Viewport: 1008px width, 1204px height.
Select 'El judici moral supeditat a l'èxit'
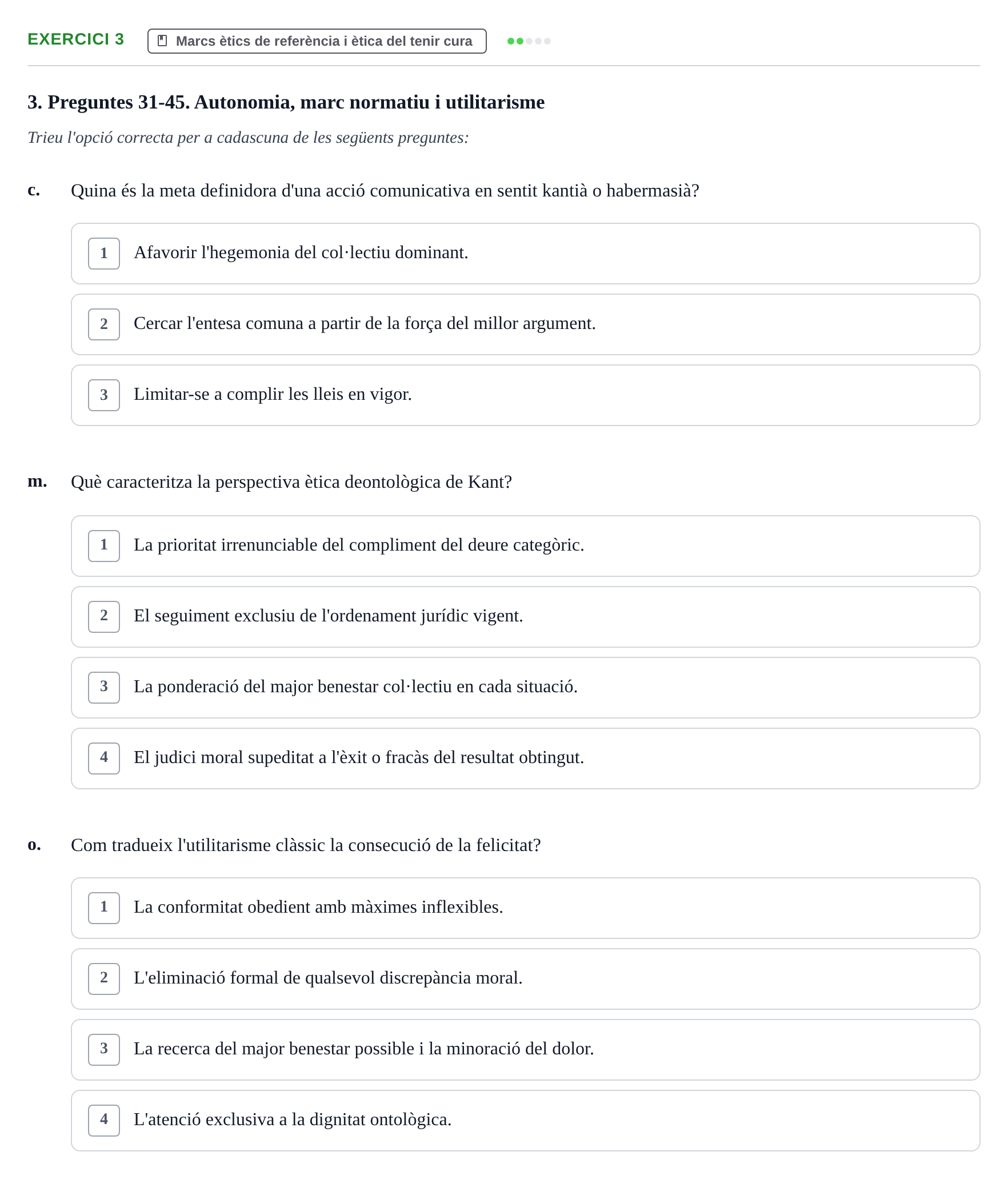(x=525, y=758)
